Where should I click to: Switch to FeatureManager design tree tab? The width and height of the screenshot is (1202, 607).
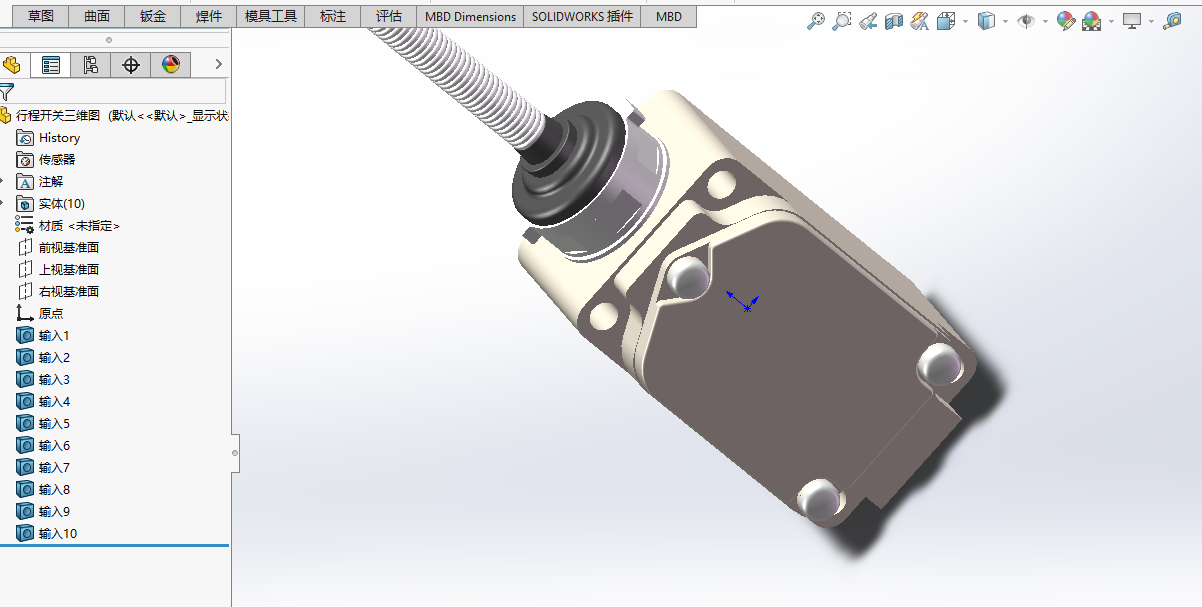click(12, 65)
